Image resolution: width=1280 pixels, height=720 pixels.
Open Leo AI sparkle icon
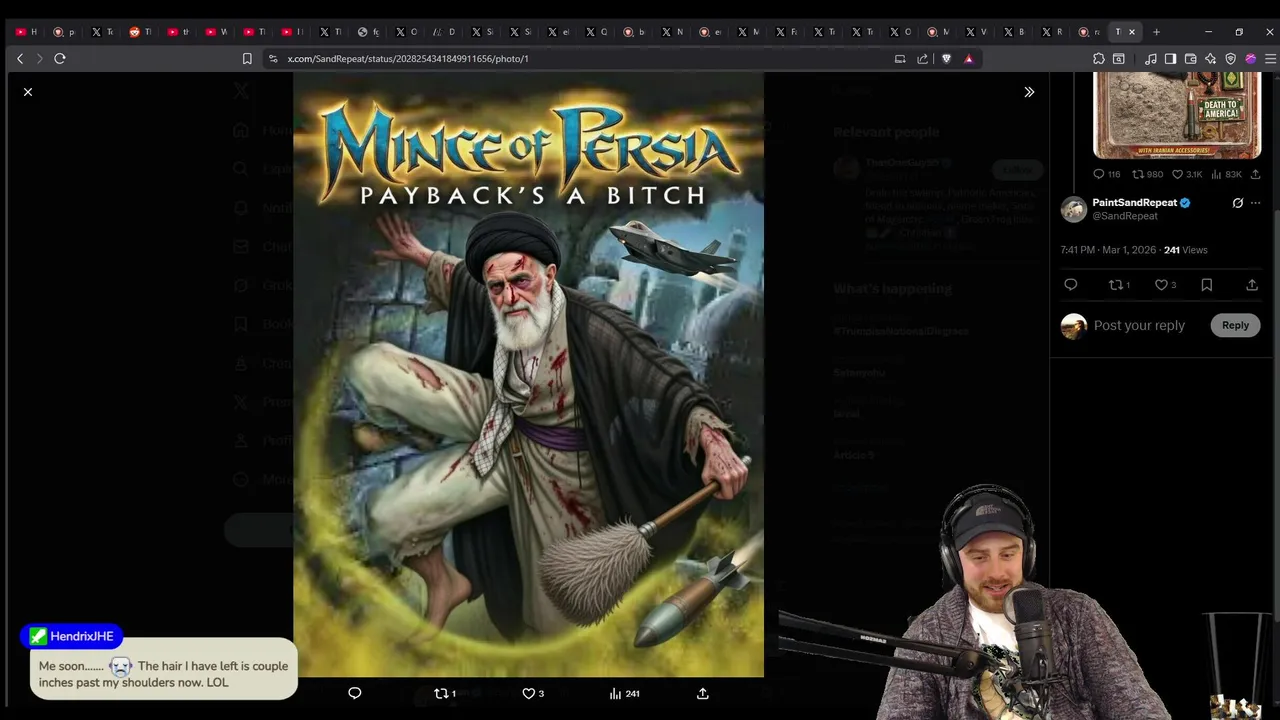tap(1210, 59)
